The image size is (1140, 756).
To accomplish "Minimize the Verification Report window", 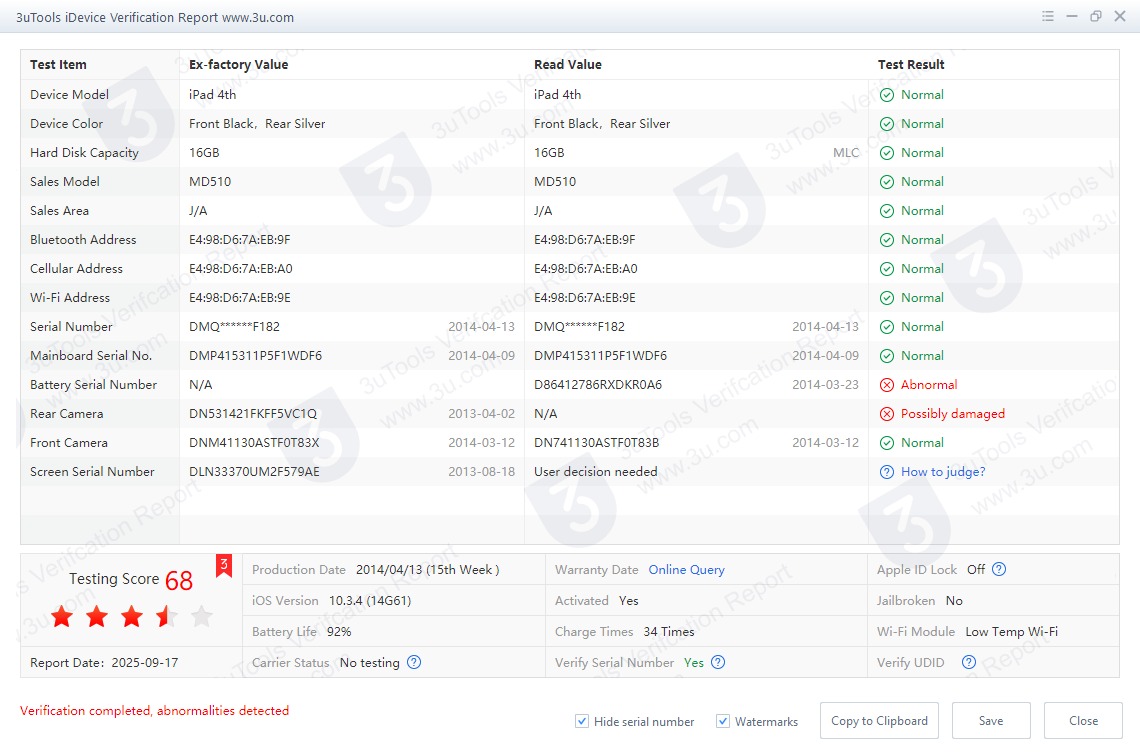I will (x=1072, y=16).
